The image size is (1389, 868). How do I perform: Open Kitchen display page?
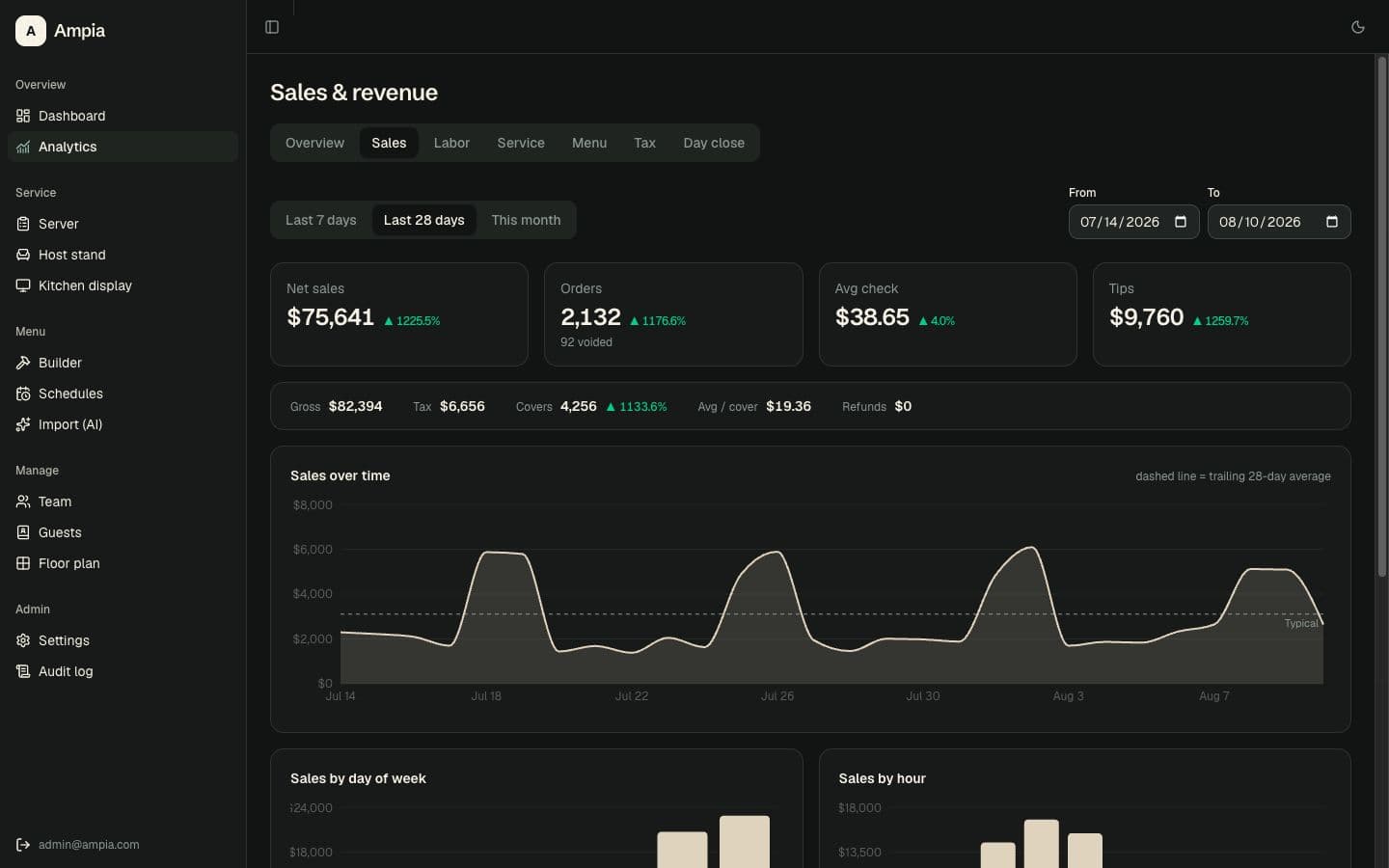123,285
